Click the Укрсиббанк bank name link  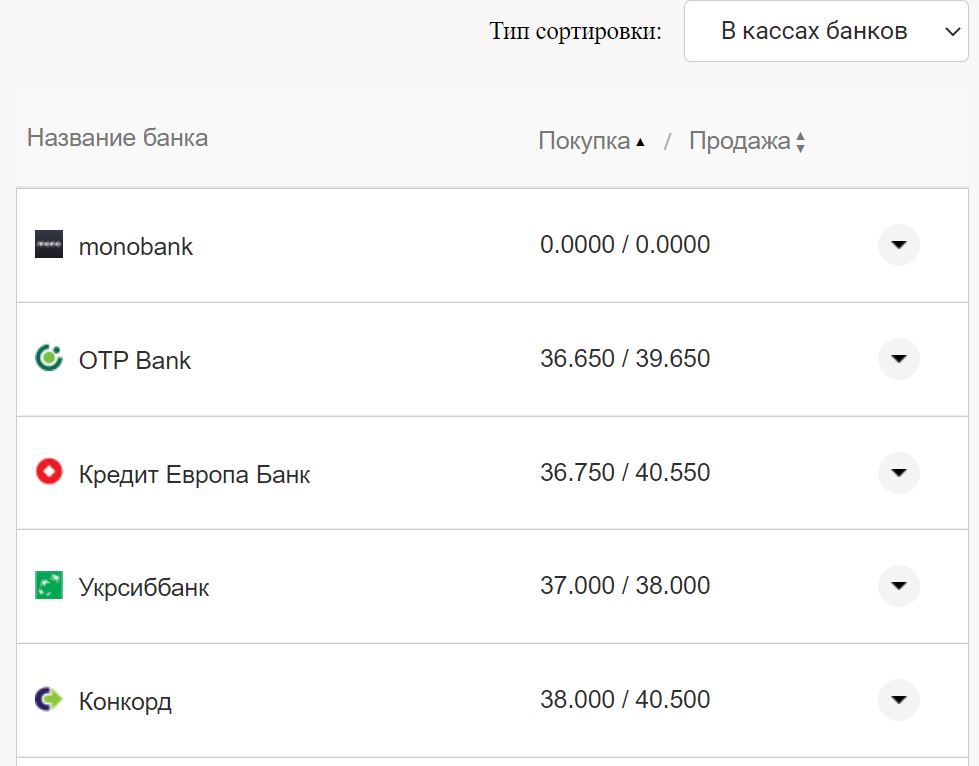[144, 587]
